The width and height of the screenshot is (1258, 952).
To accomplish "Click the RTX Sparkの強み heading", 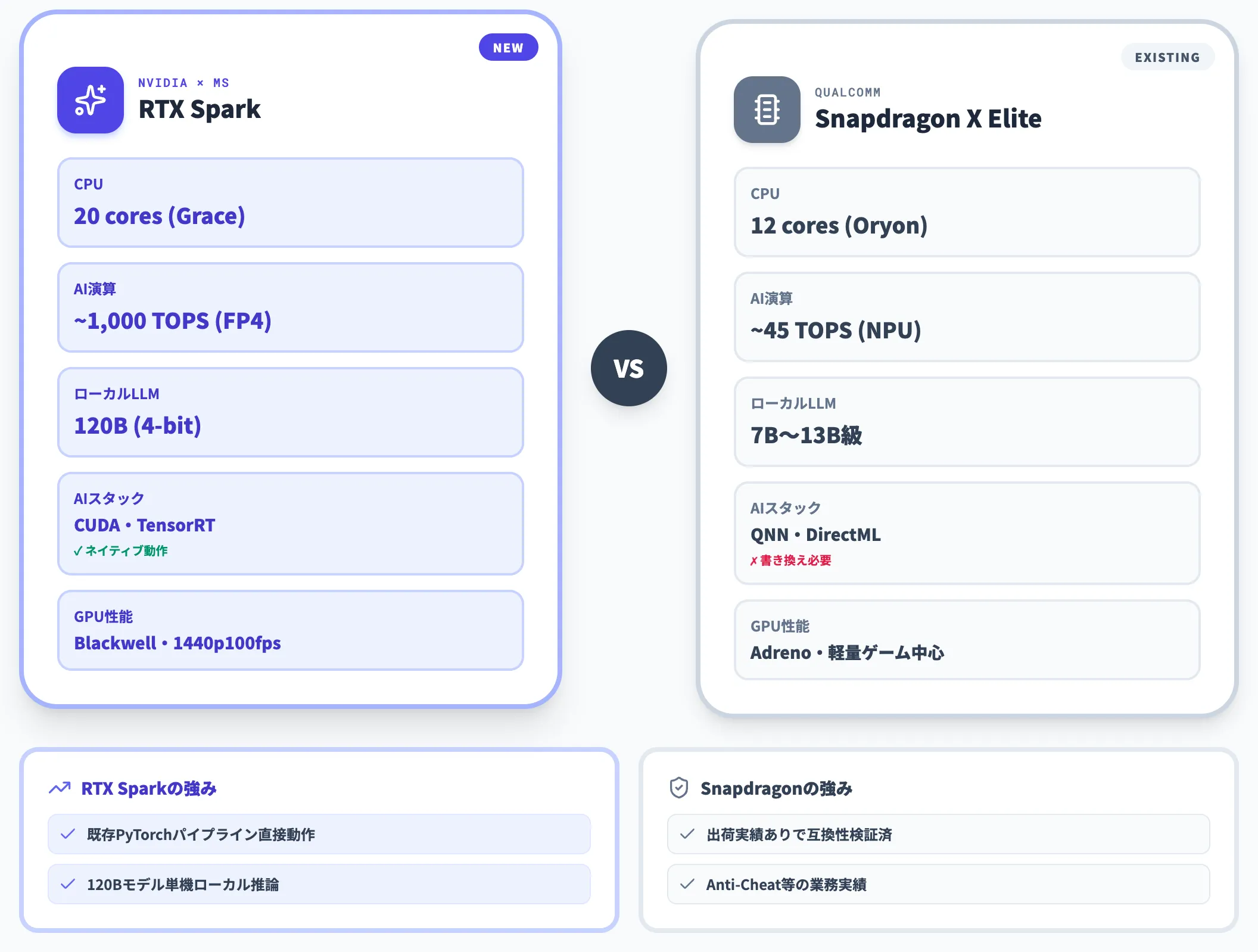I will pyautogui.click(x=149, y=788).
